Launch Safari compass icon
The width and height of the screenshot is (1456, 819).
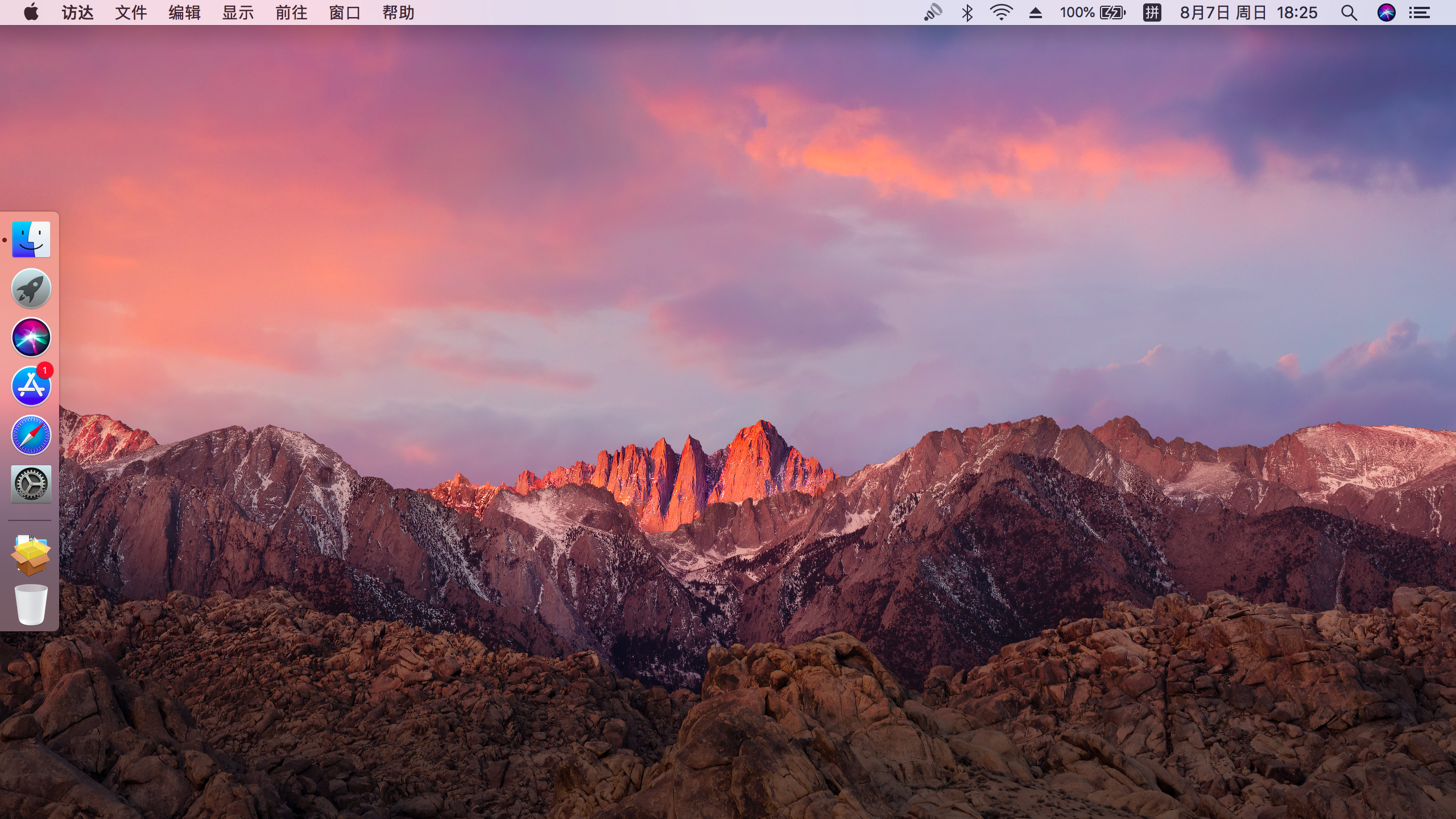coord(31,435)
